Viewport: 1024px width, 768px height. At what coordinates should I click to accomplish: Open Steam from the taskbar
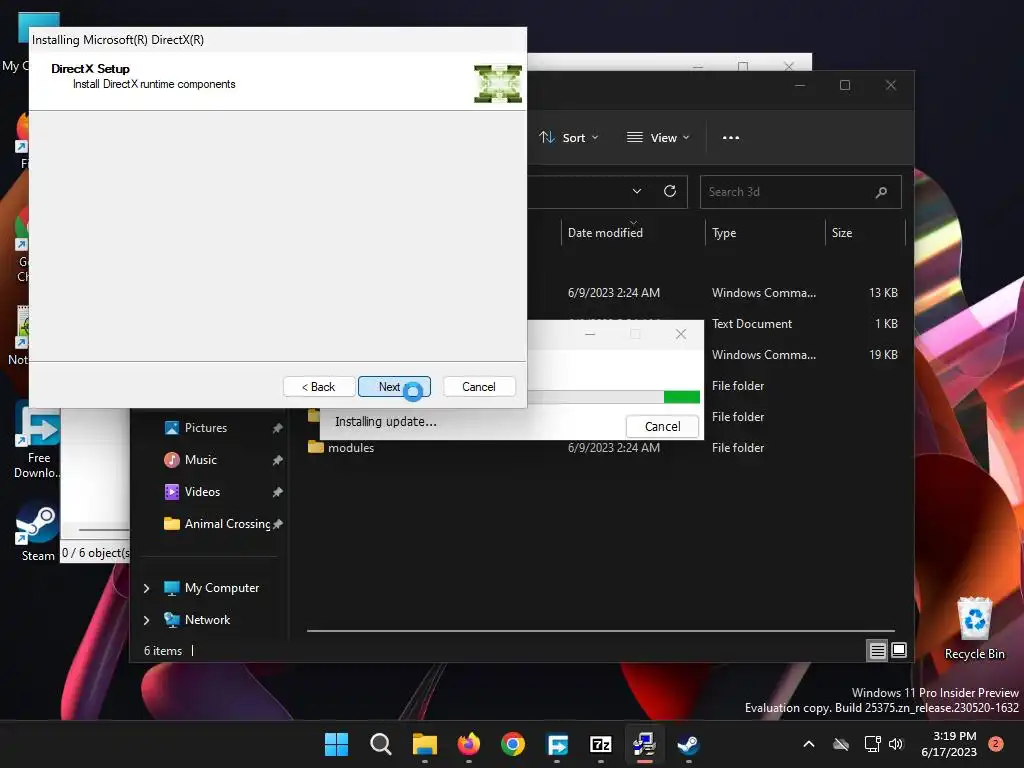point(688,744)
